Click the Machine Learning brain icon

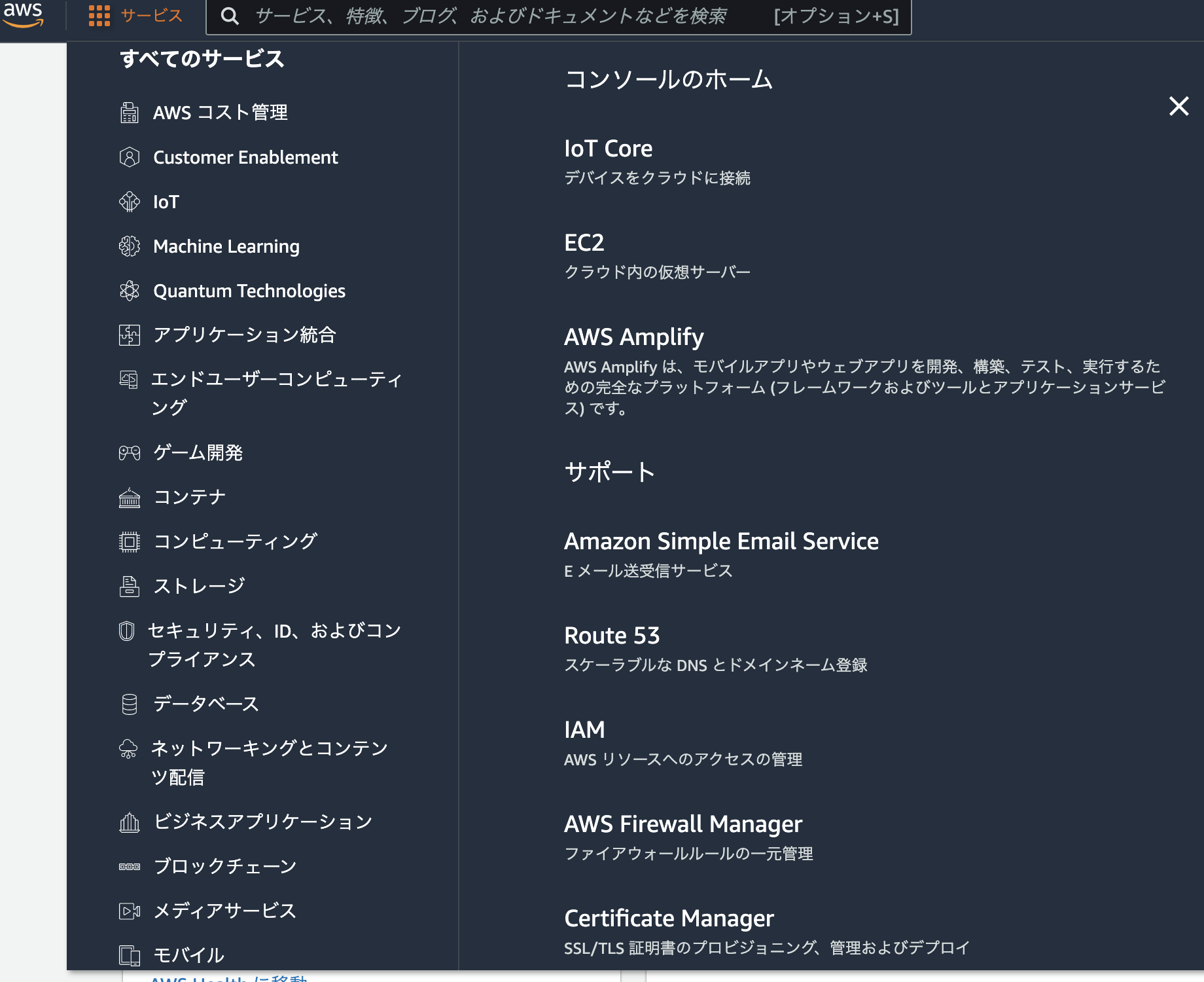click(130, 246)
